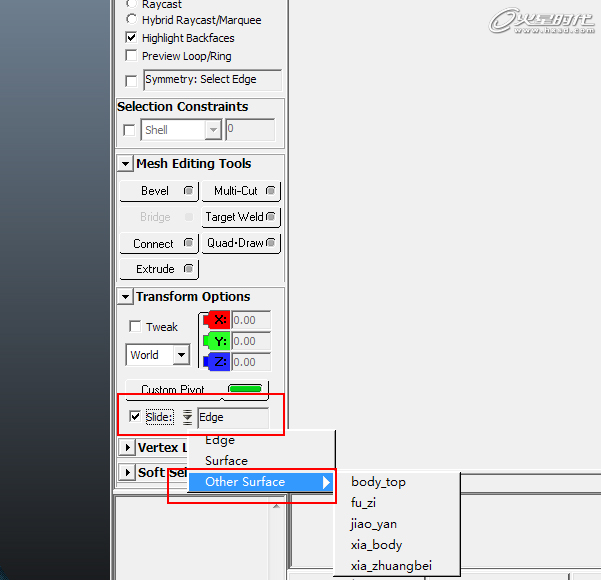Open Connect tool options box icon
Viewport: 601px width, 580px height.
pos(188,243)
